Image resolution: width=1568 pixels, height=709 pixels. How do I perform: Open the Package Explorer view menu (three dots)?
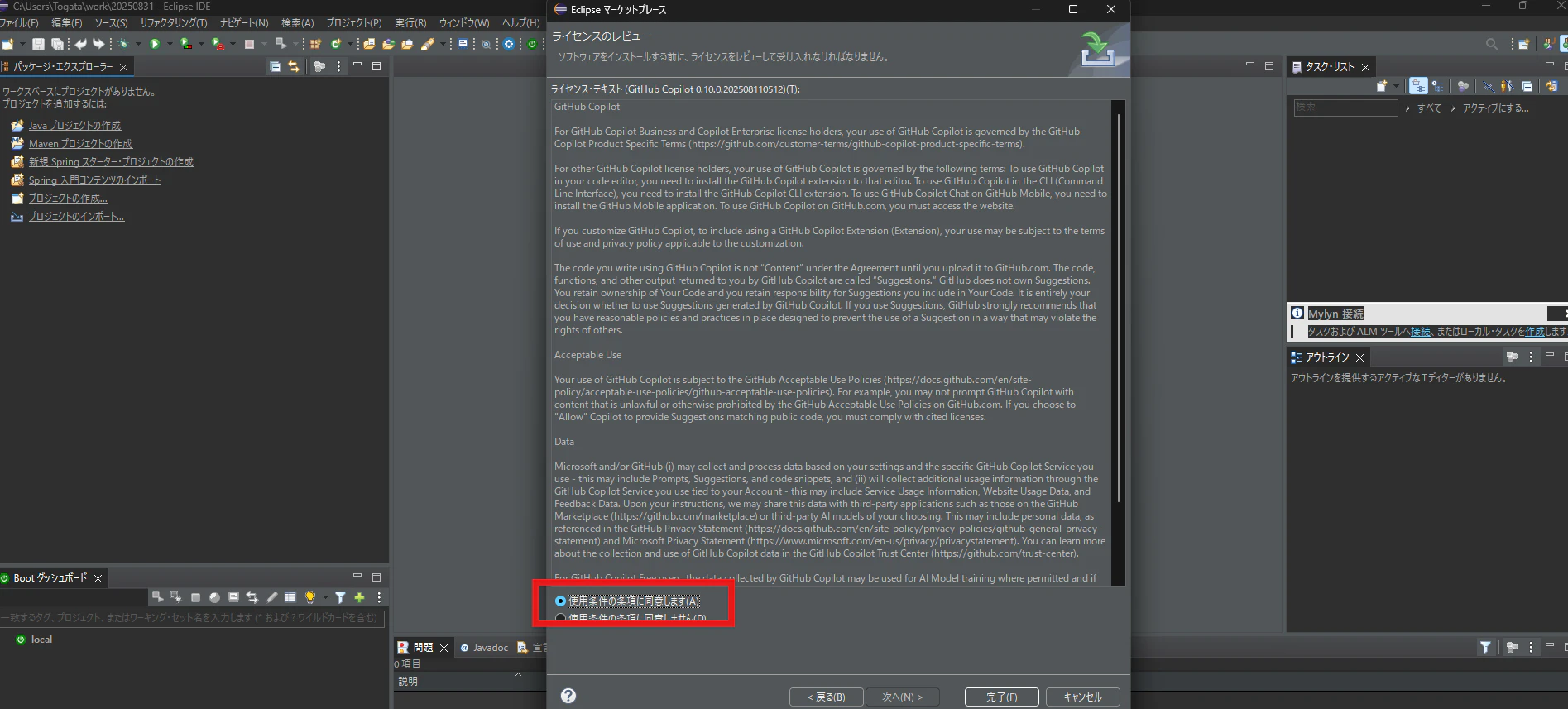coord(338,66)
